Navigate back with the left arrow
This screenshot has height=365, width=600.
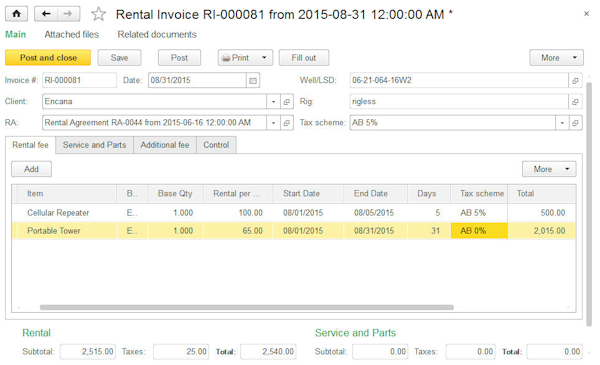coord(46,14)
